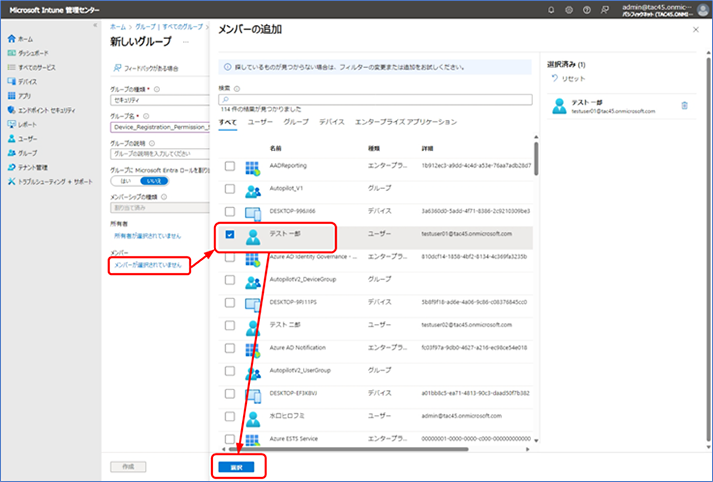Open the notifications bell icon
This screenshot has height=482, width=713.
551,10
